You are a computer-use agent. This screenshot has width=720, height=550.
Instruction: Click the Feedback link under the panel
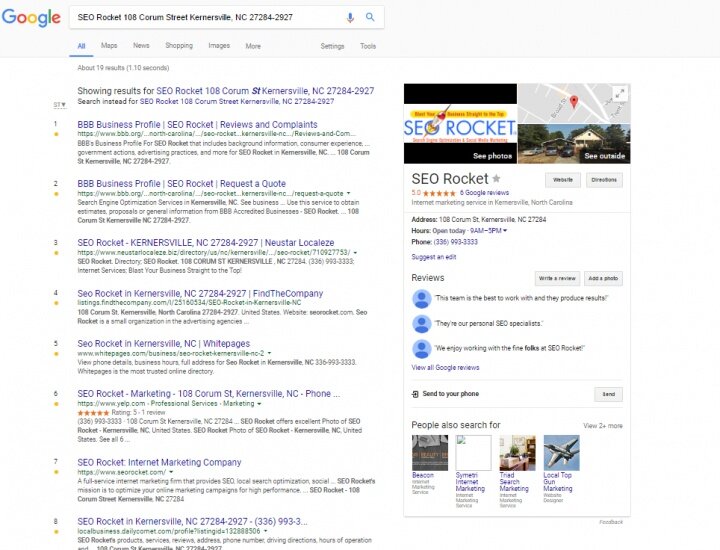[x=611, y=522]
